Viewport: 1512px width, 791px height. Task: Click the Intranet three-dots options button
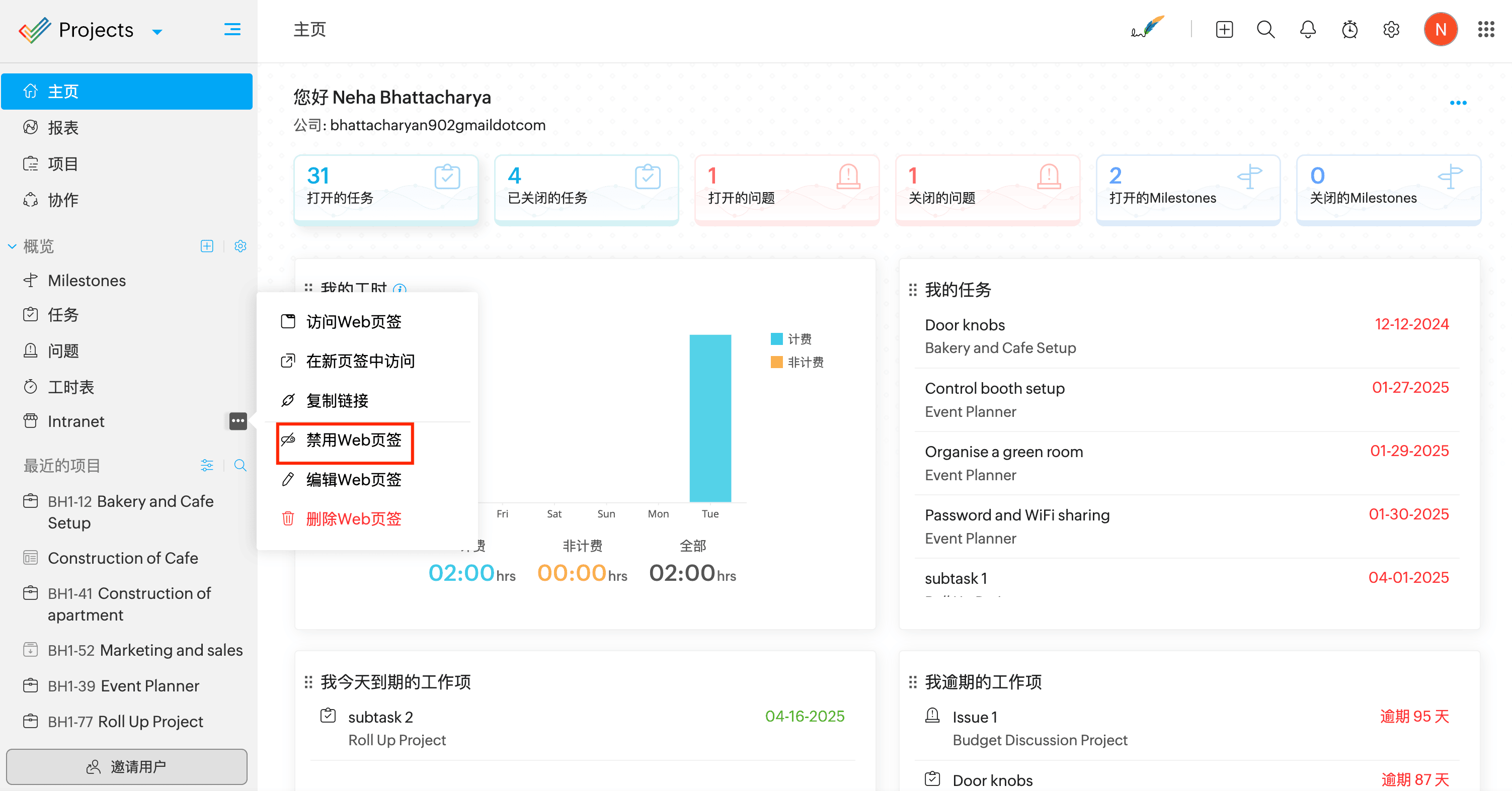(x=237, y=421)
